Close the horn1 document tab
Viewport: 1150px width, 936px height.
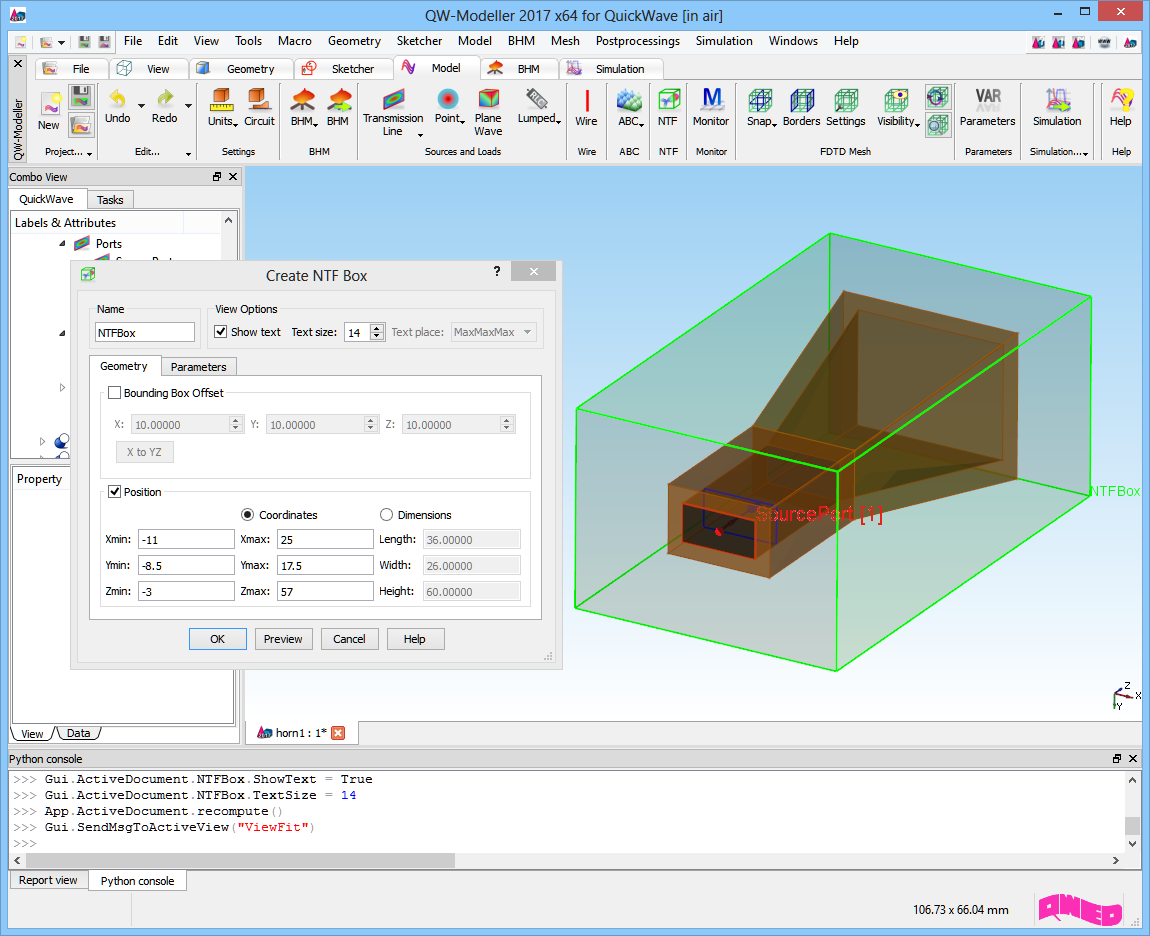tap(338, 733)
